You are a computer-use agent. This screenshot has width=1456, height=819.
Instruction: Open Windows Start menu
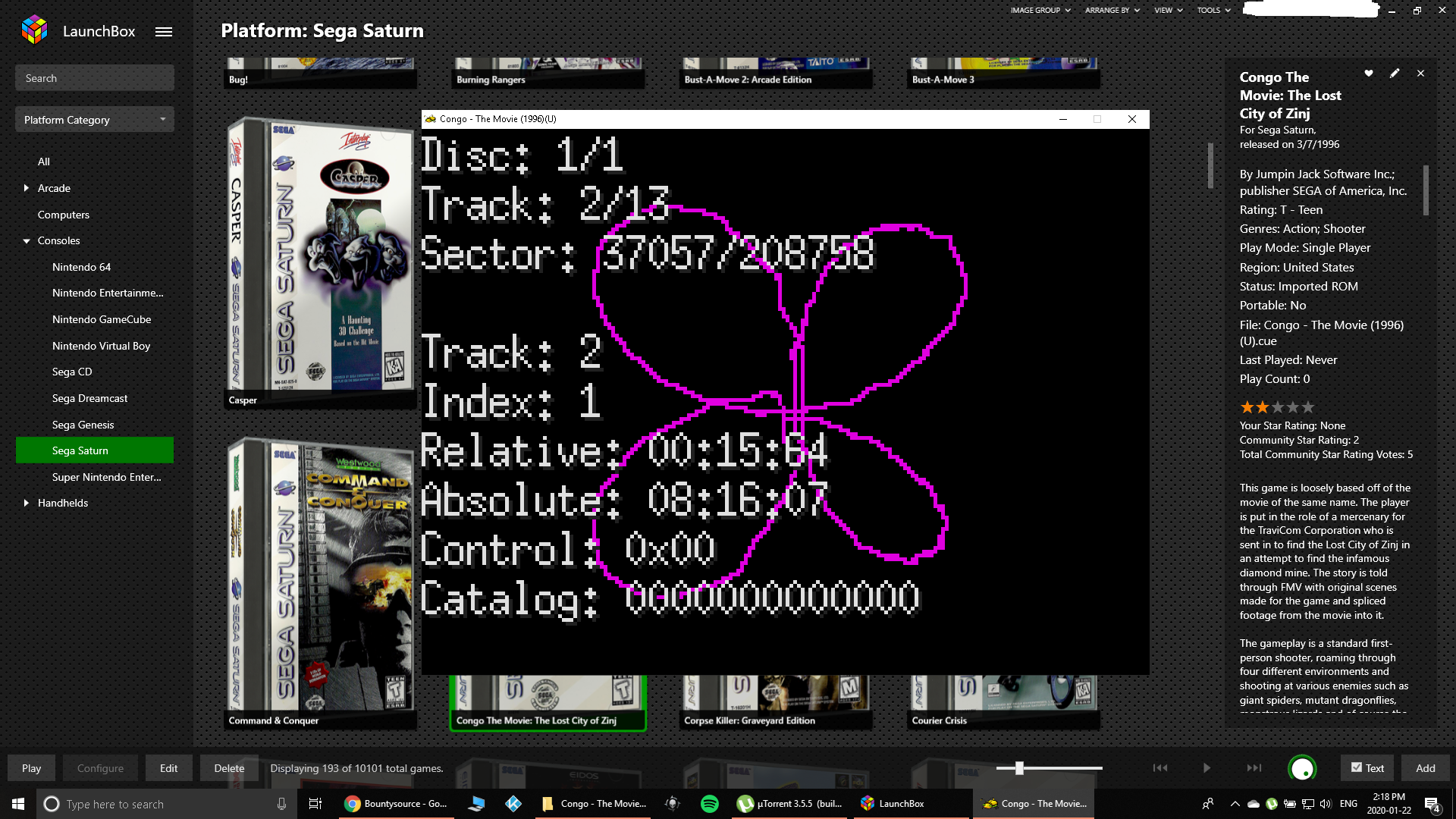tap(18, 804)
